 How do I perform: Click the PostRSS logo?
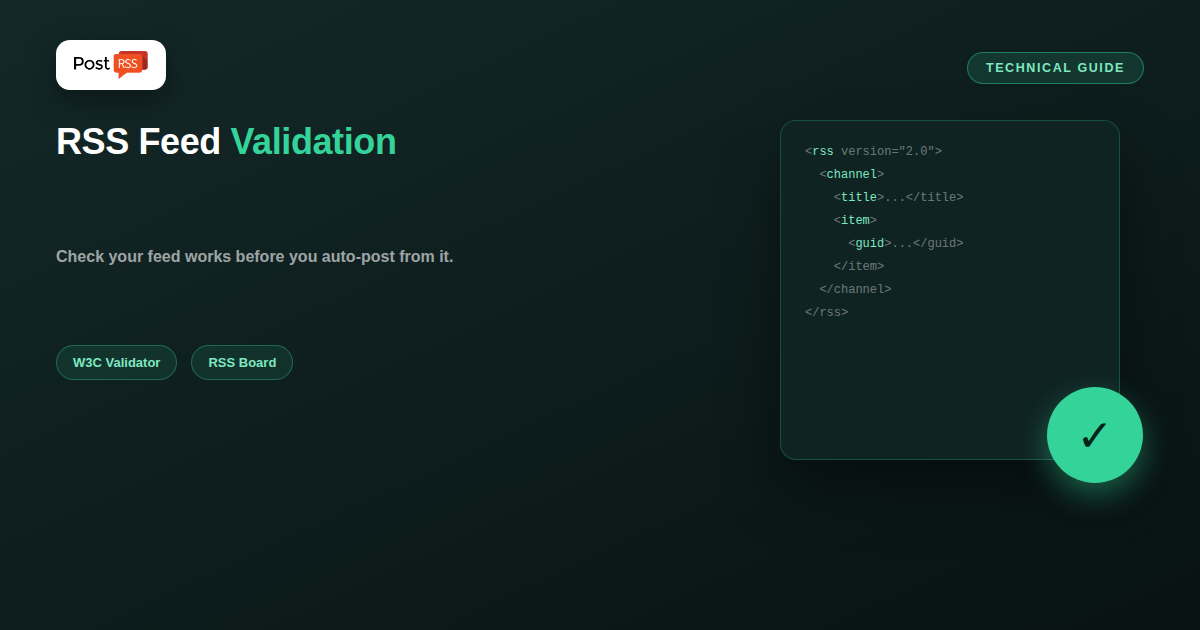111,65
